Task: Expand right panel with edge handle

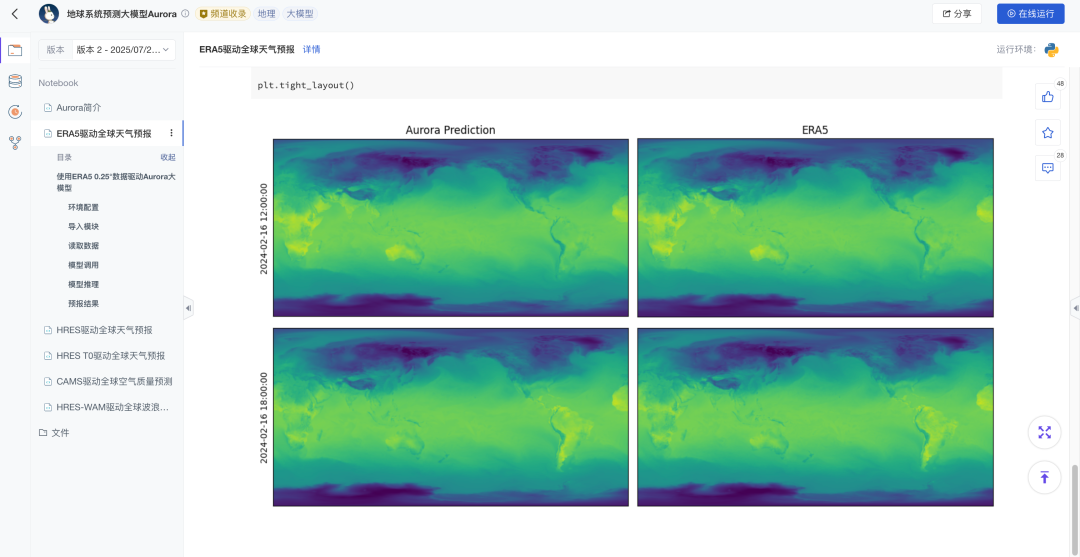Action: coord(1075,308)
